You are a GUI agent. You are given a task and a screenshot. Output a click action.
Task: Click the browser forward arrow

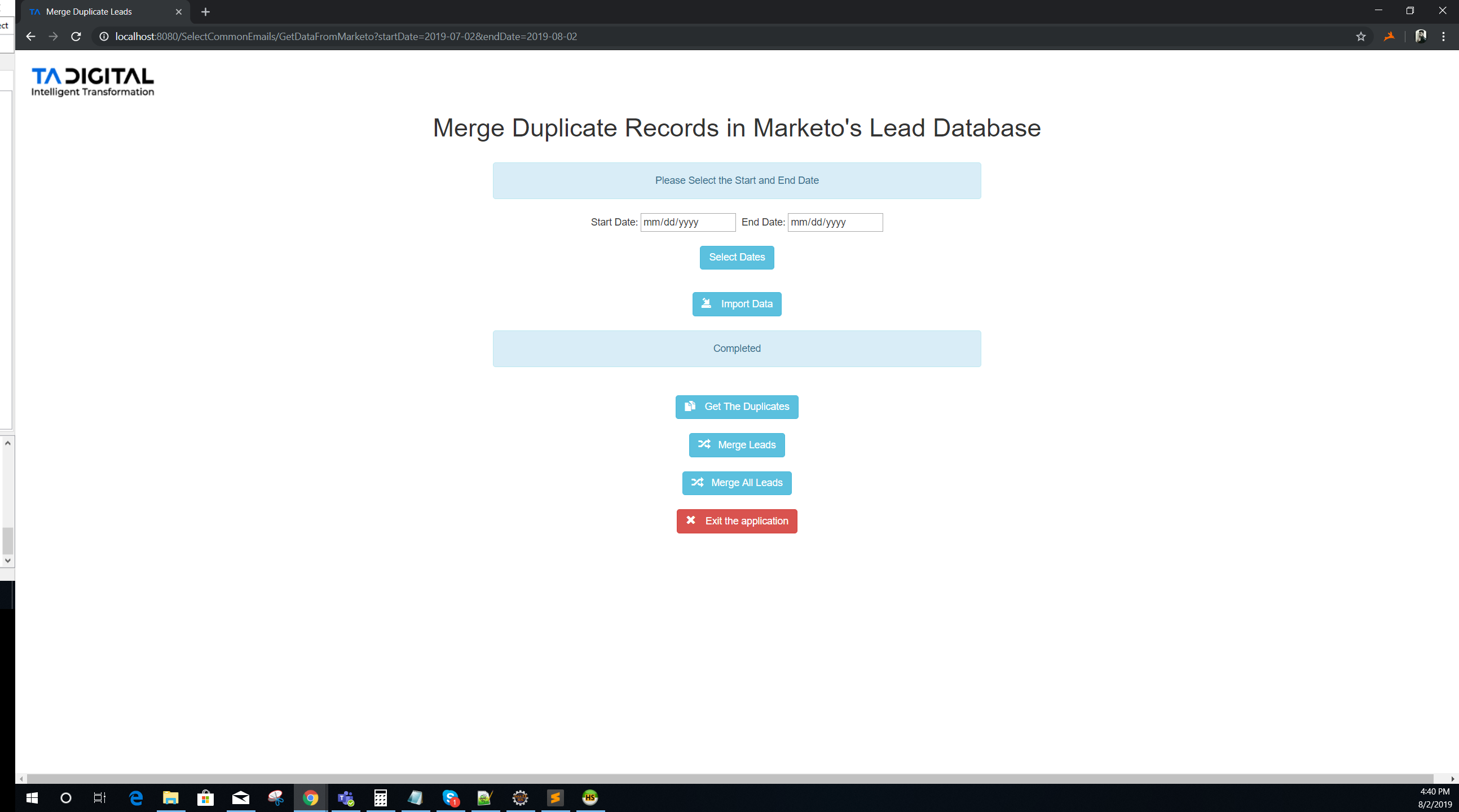[x=53, y=36]
